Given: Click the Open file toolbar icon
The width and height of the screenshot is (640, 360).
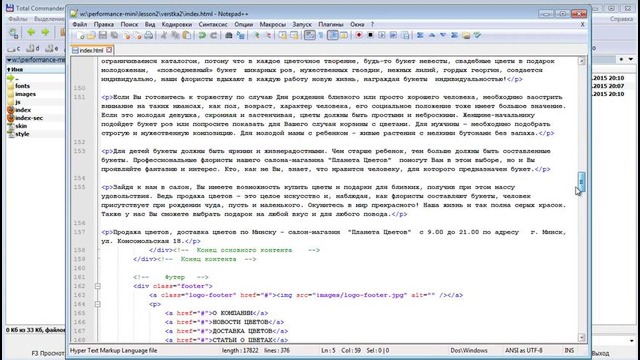Looking at the screenshot, I should point(91,35).
